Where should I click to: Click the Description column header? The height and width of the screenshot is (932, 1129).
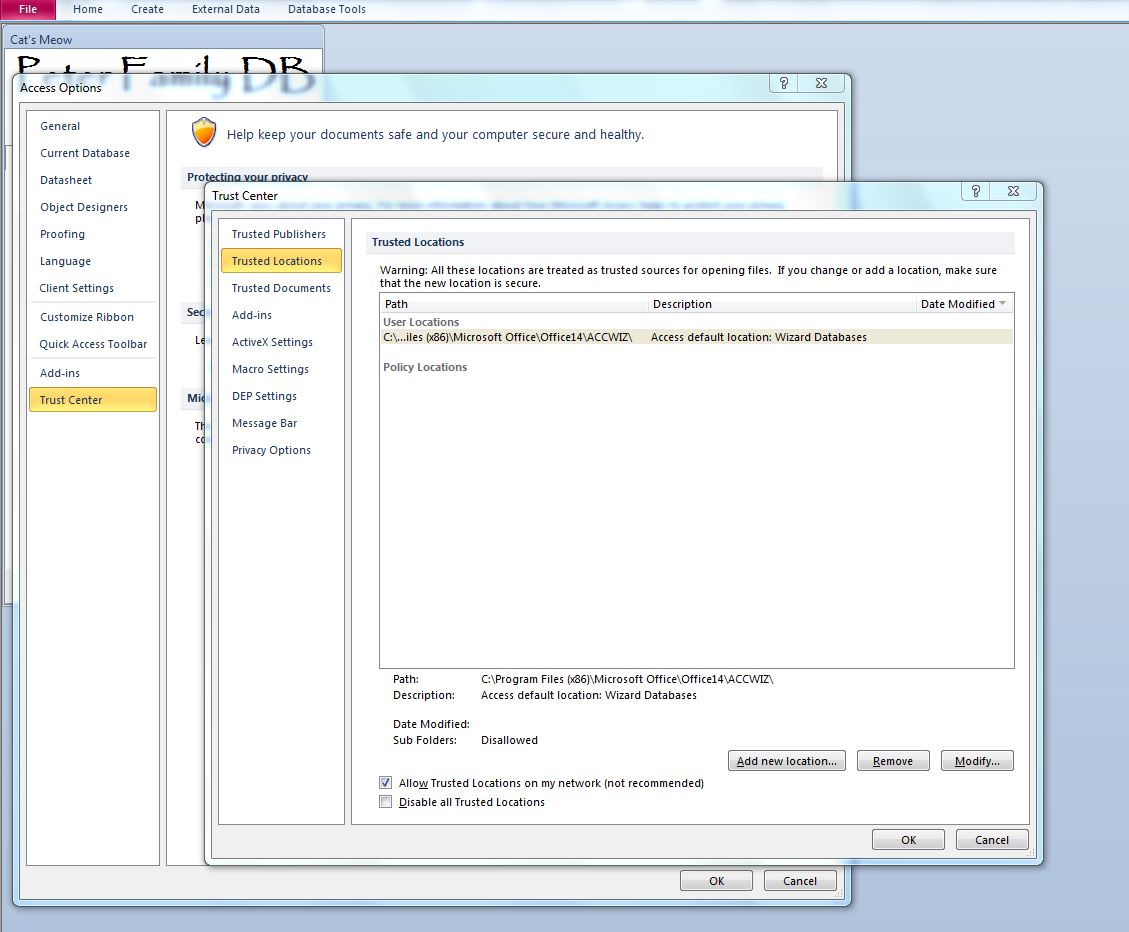coord(782,304)
